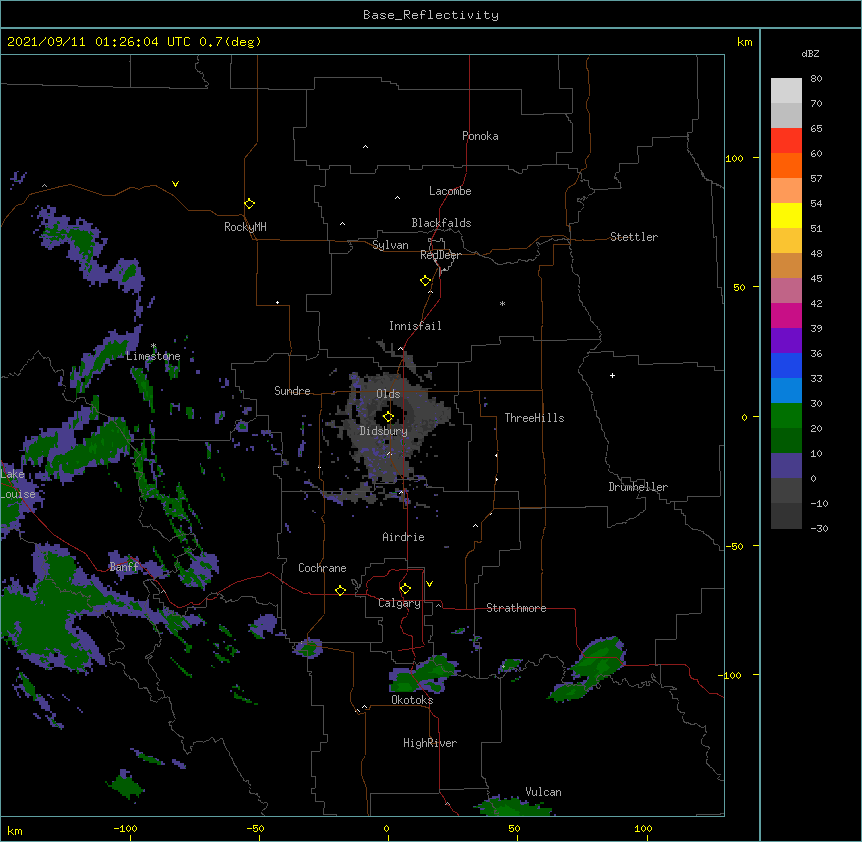The height and width of the screenshot is (842, 862).
Task: Click the Didsbury label
Action: pyautogui.click(x=383, y=431)
